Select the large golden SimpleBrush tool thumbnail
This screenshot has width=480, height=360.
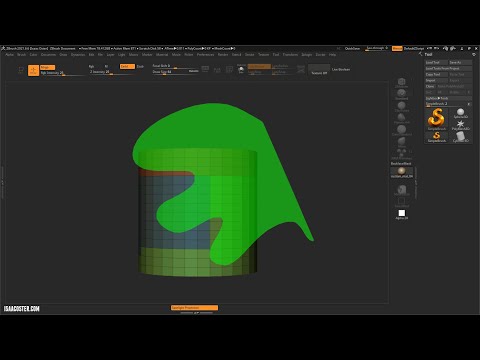click(436, 119)
